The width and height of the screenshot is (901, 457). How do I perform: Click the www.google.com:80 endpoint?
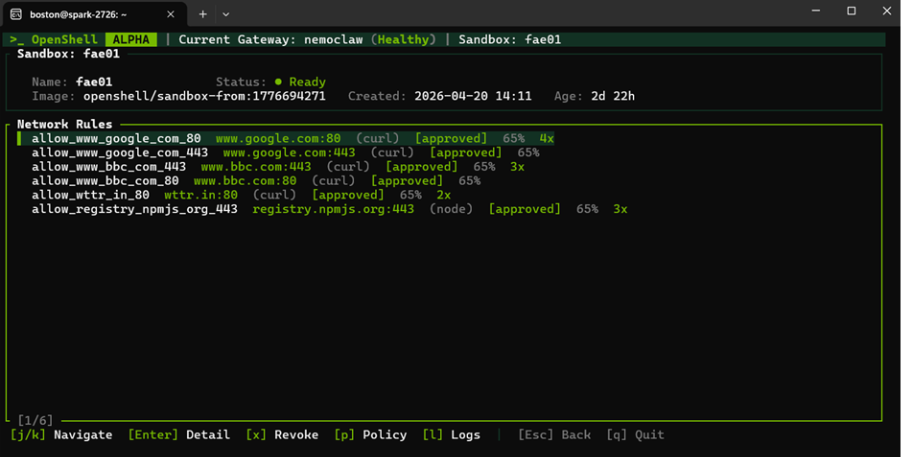click(x=278, y=139)
